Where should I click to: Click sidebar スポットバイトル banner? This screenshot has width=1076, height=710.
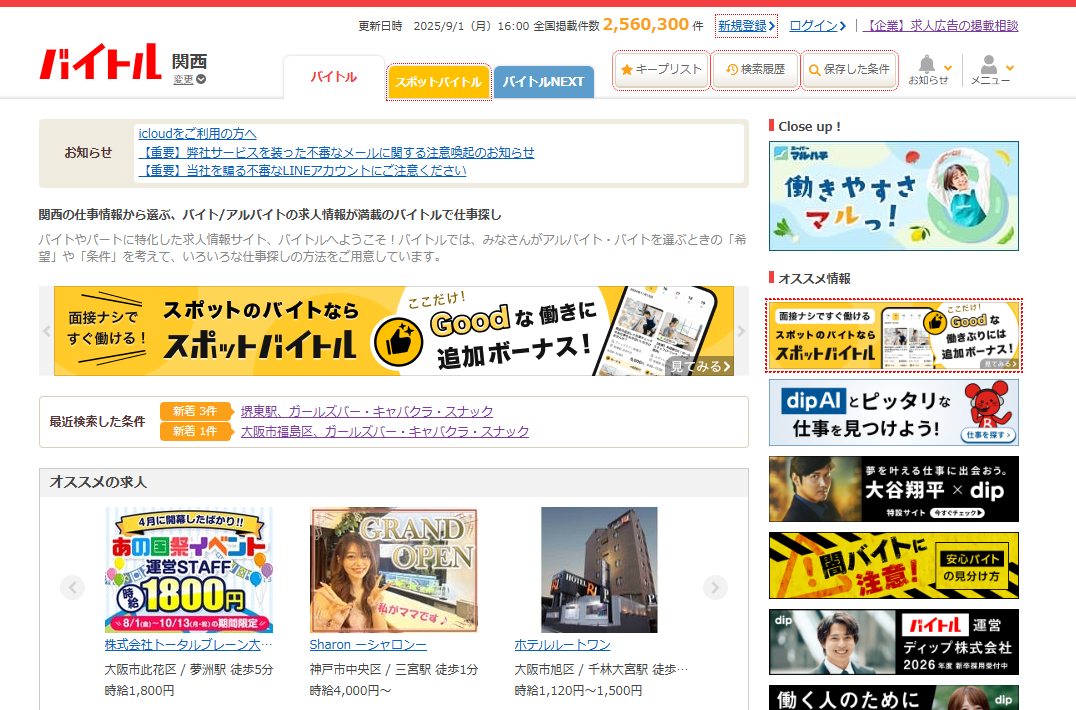tap(893, 336)
